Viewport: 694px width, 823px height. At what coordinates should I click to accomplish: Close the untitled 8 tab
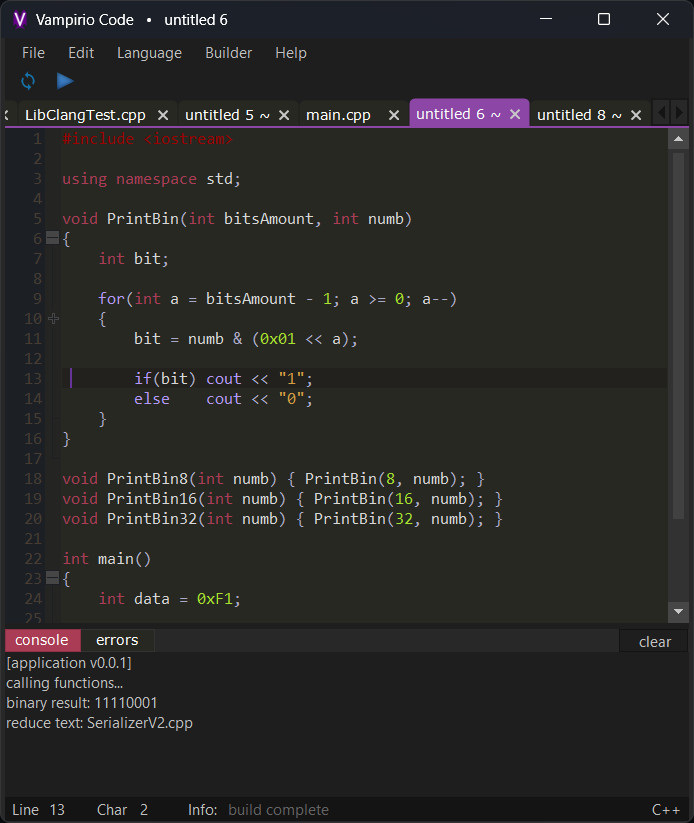pyautogui.click(x=636, y=115)
